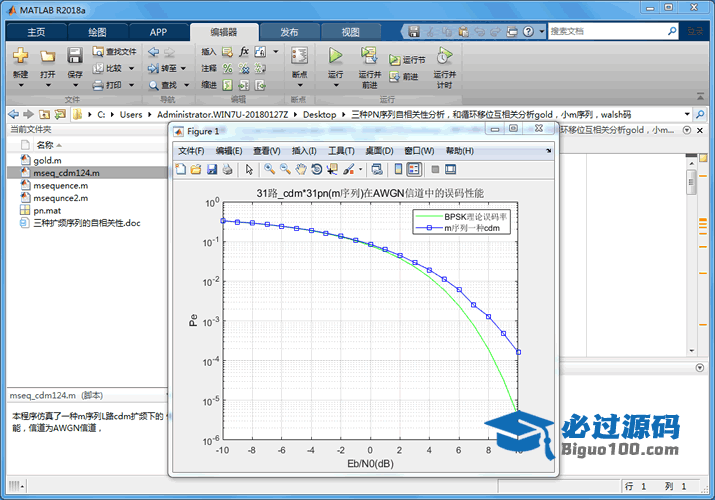Click the Print Figure icon
715x500 pixels.
click(227, 169)
